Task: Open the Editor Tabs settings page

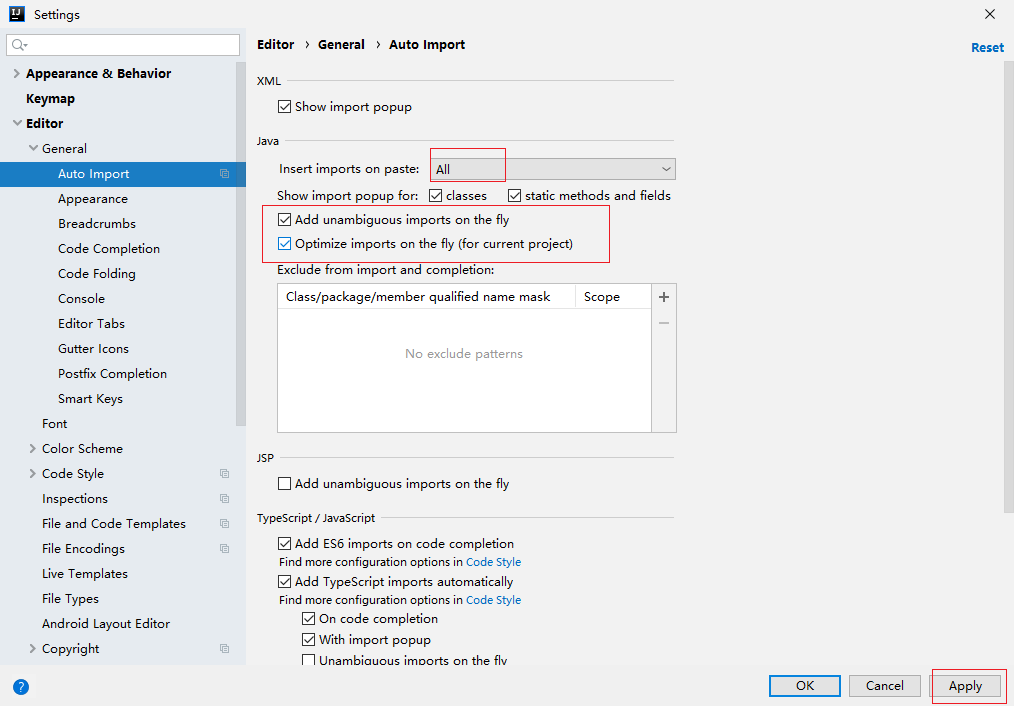Action: (91, 324)
